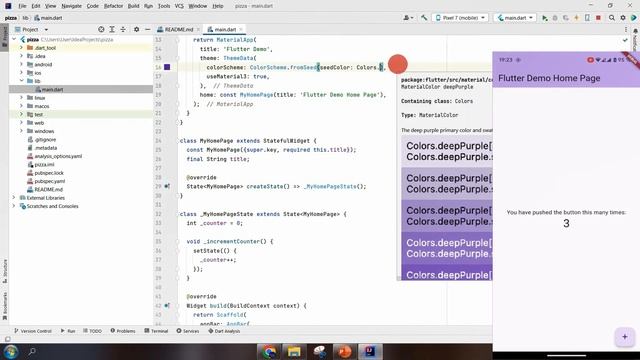Open the Services tool window
Viewport: 640px width, 360px height.
coord(188,331)
